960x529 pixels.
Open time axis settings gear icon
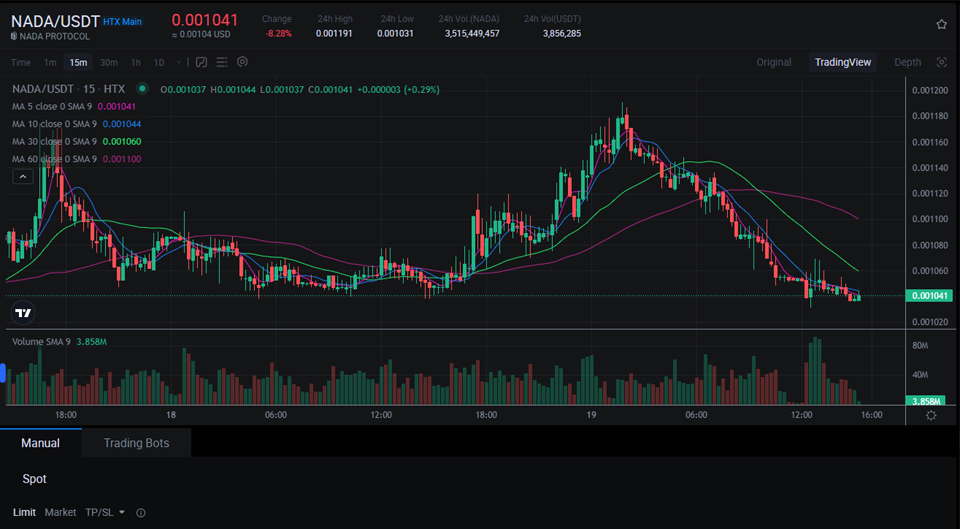[931, 415]
